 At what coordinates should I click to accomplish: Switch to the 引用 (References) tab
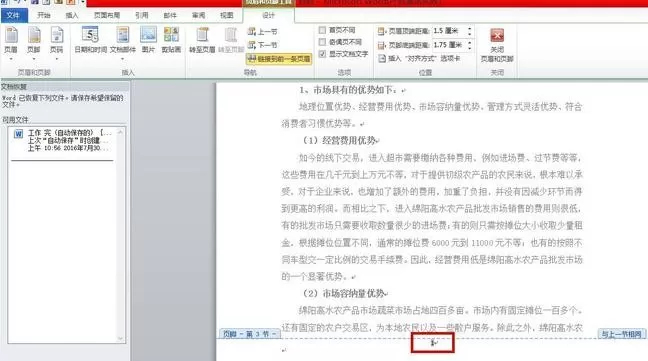tap(141, 15)
